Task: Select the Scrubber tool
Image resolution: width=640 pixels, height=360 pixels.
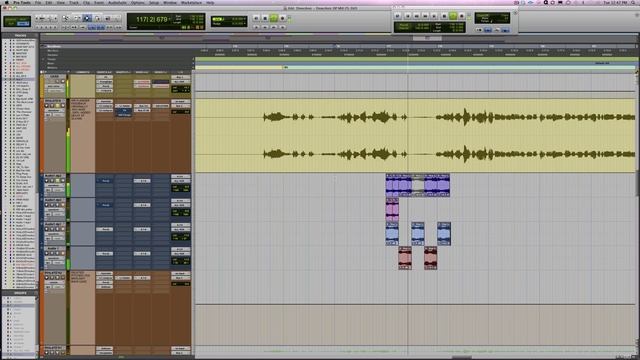Action: coord(107,18)
